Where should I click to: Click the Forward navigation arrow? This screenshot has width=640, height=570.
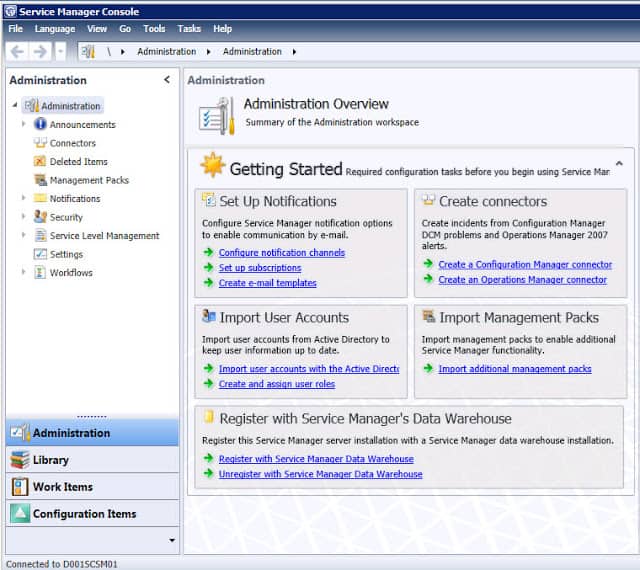tap(40, 52)
